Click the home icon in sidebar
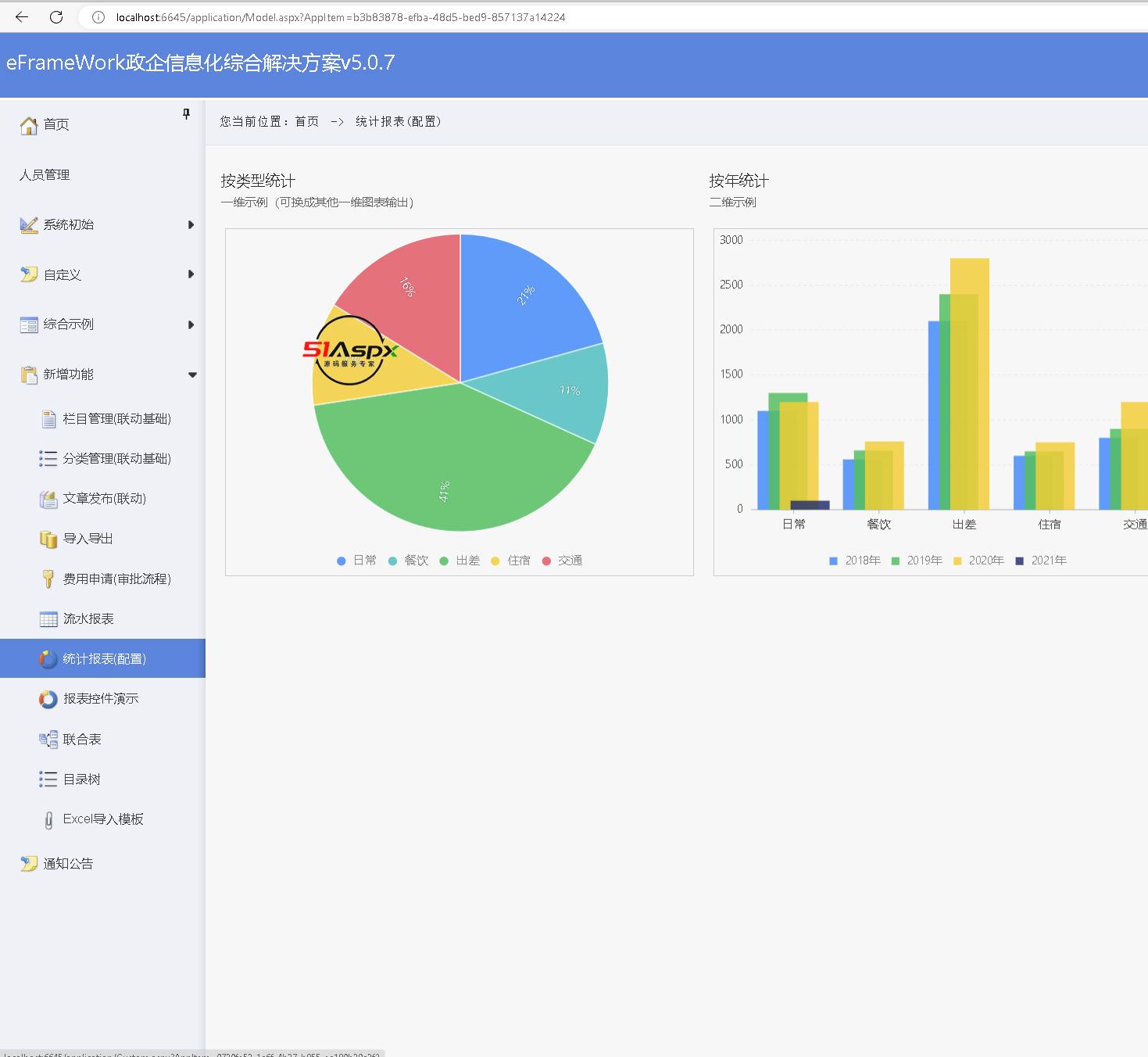The image size is (1148, 1057). tap(29, 125)
